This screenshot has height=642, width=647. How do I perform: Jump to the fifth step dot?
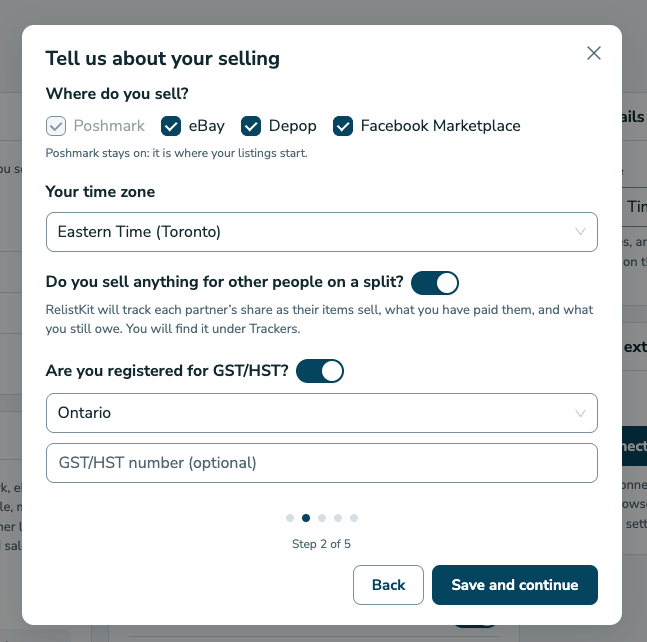[x=354, y=518]
